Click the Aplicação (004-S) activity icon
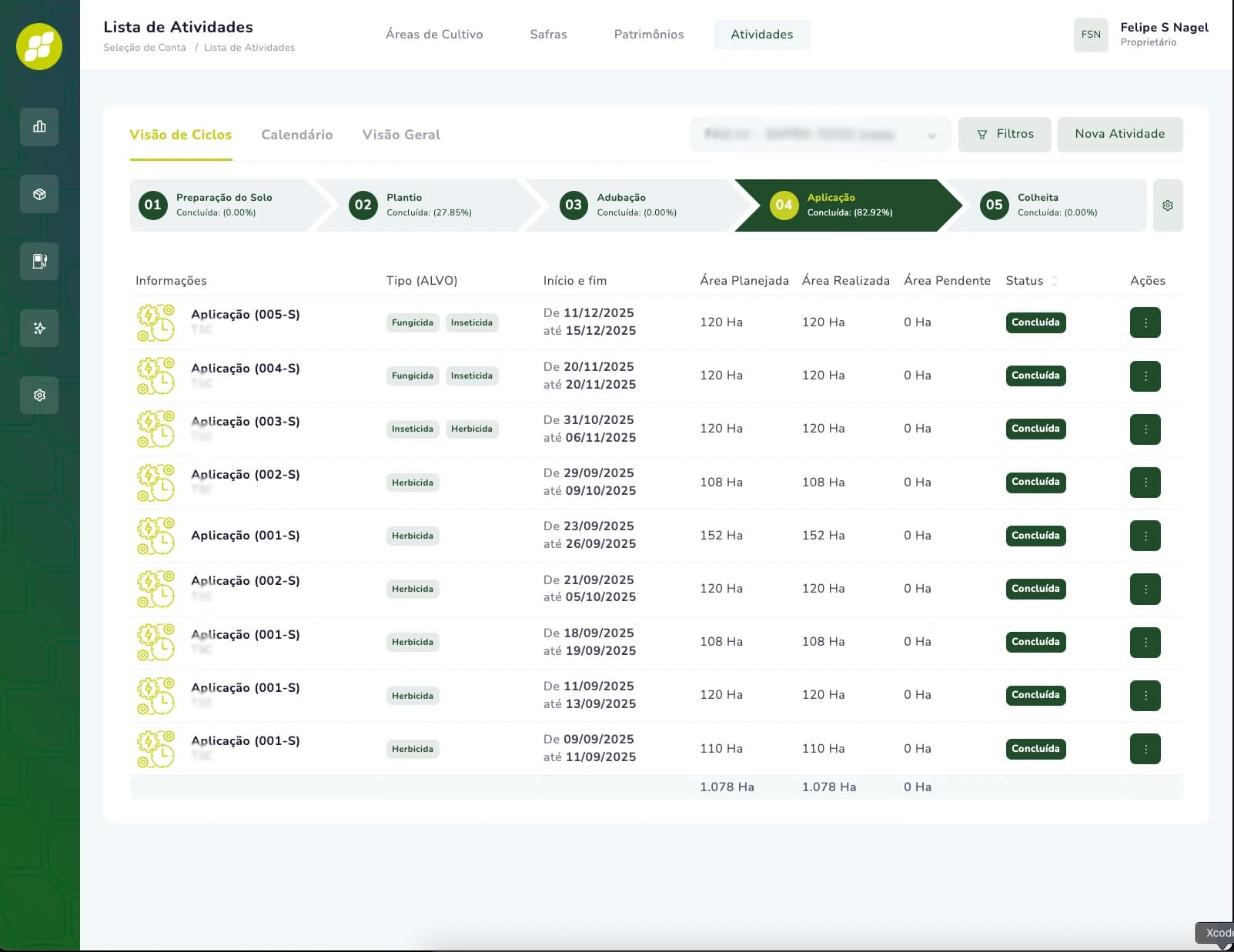The image size is (1234, 952). pyautogui.click(x=156, y=376)
